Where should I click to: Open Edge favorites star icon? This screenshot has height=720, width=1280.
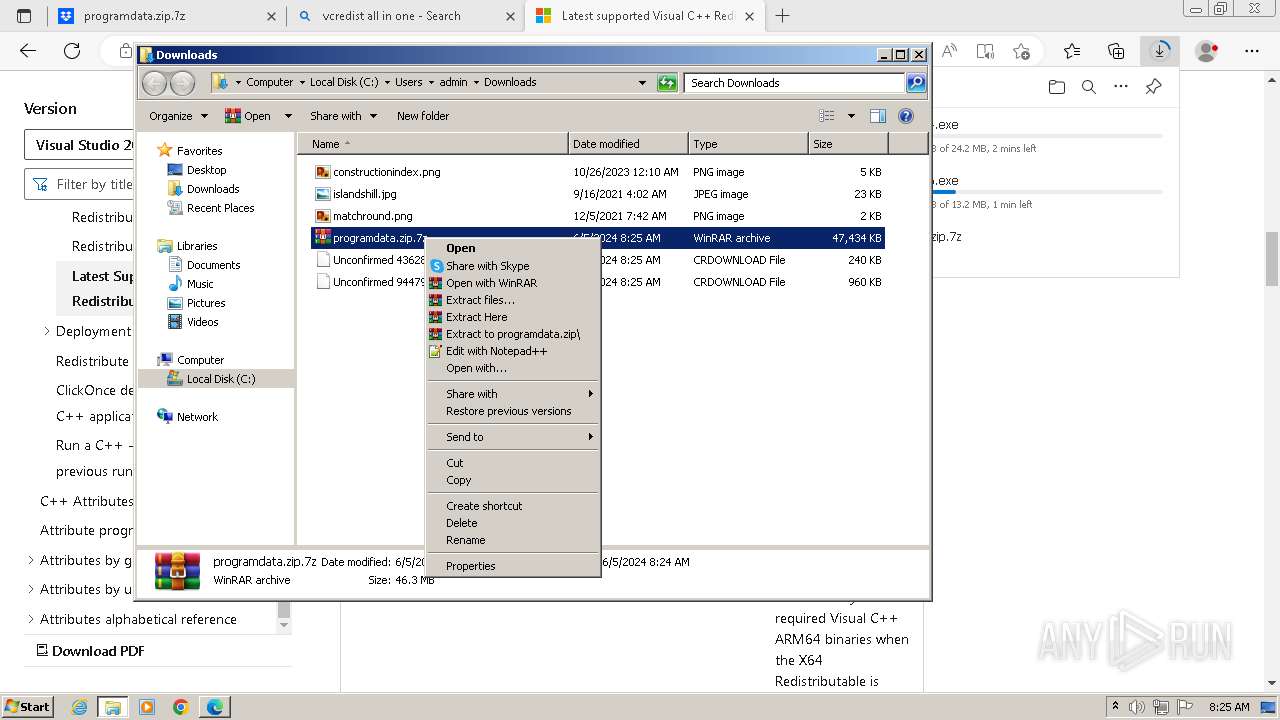pos(1072,51)
